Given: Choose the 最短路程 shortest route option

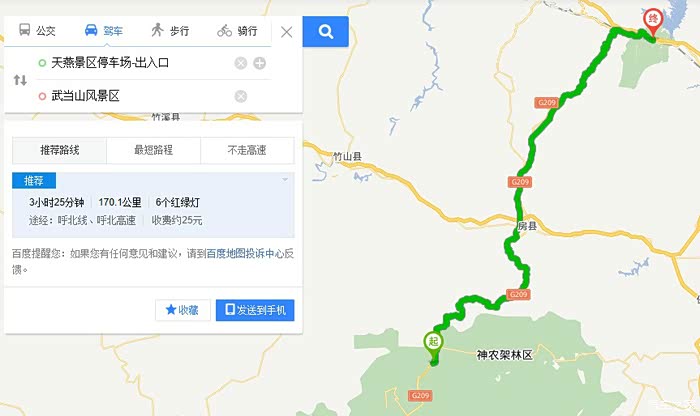Looking at the screenshot, I should pyautogui.click(x=153, y=150).
